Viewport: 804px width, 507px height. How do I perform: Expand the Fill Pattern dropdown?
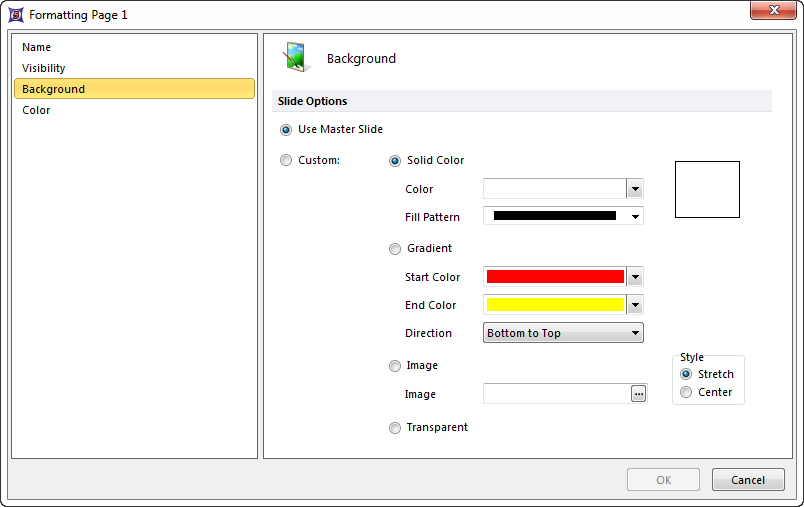coord(634,216)
